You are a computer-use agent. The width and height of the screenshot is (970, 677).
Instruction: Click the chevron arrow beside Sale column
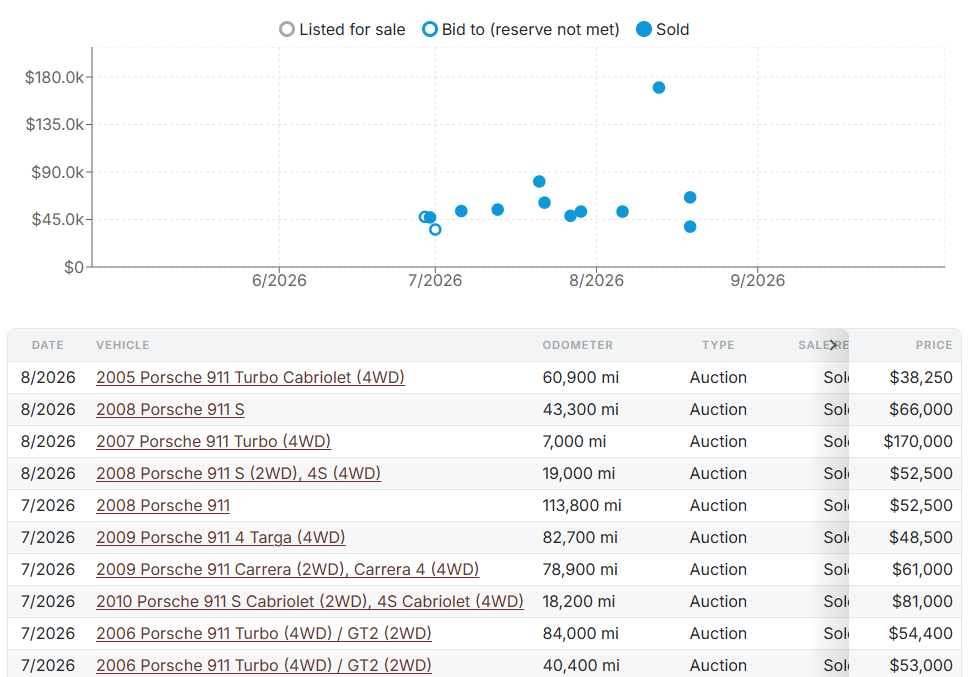point(833,345)
